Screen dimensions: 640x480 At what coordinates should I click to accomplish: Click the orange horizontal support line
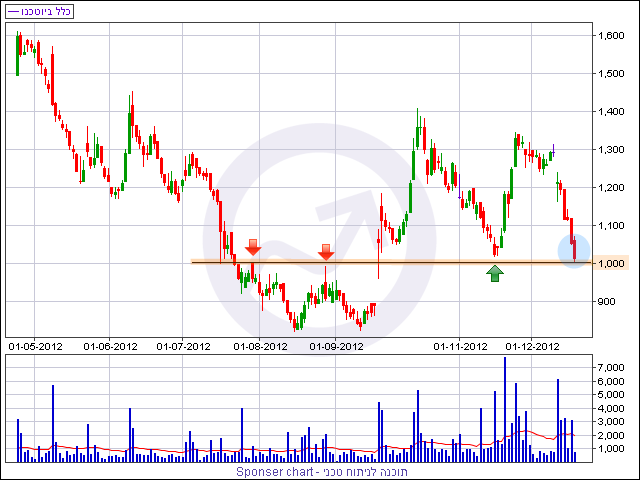[x=391, y=262]
